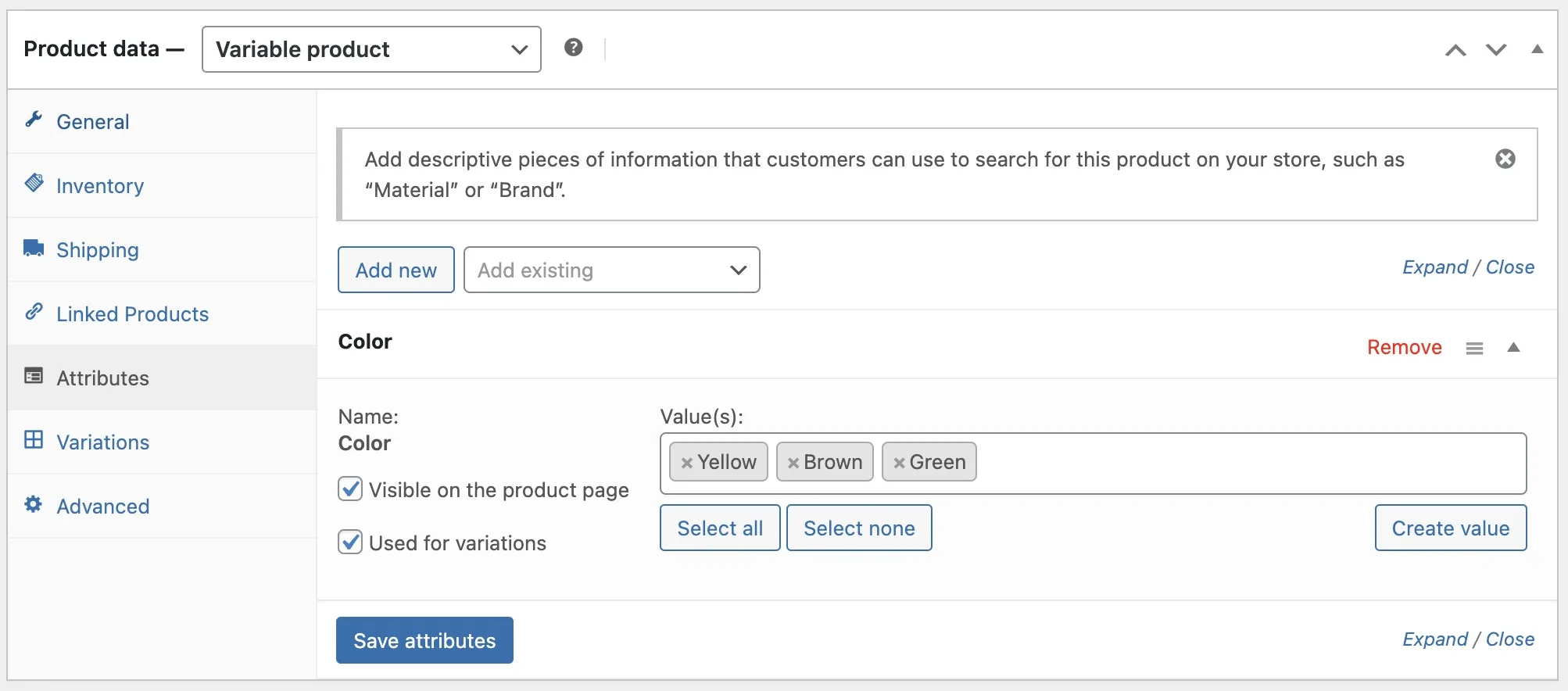This screenshot has width=1568, height=691.
Task: Click Save attributes button
Action: [x=424, y=640]
